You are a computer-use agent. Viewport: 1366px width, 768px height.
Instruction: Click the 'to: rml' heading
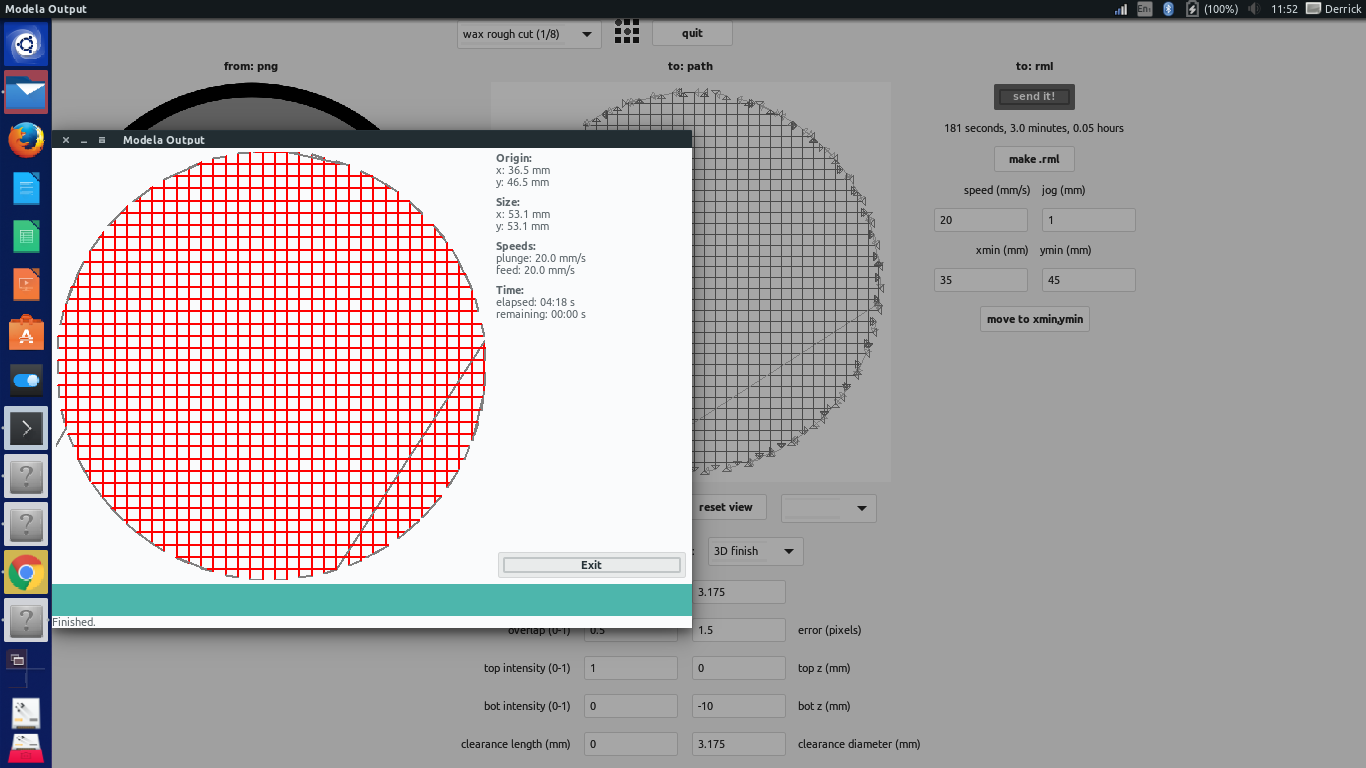tap(1034, 67)
